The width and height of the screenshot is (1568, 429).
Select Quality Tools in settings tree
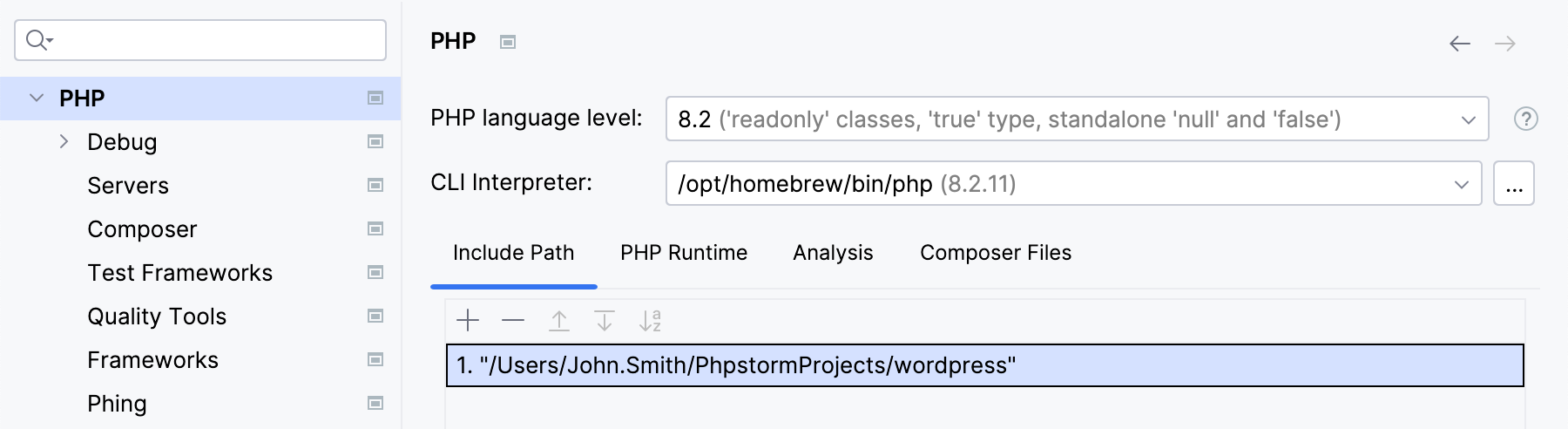click(157, 317)
